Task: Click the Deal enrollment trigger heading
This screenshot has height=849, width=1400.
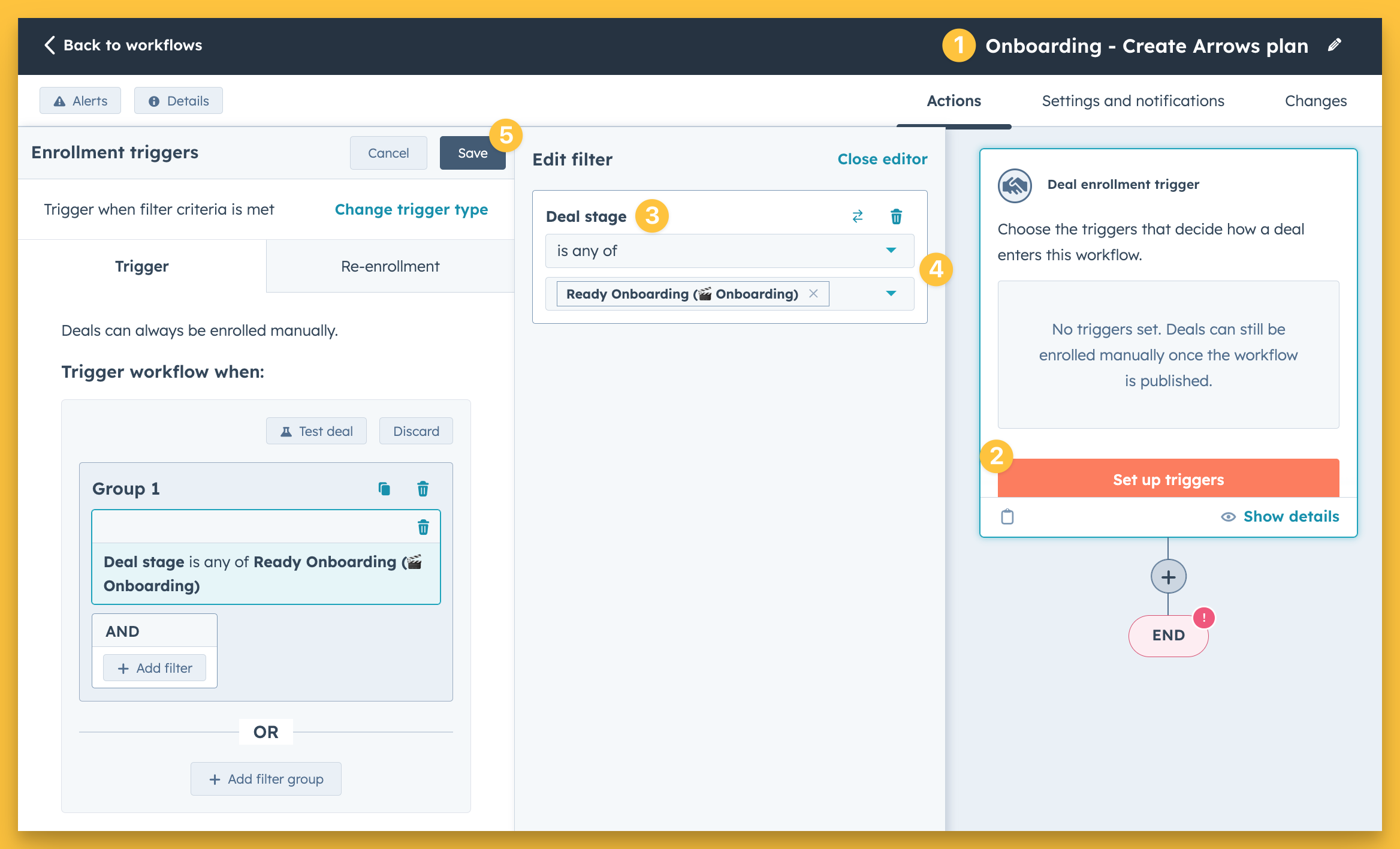Action: pyautogui.click(x=1123, y=184)
